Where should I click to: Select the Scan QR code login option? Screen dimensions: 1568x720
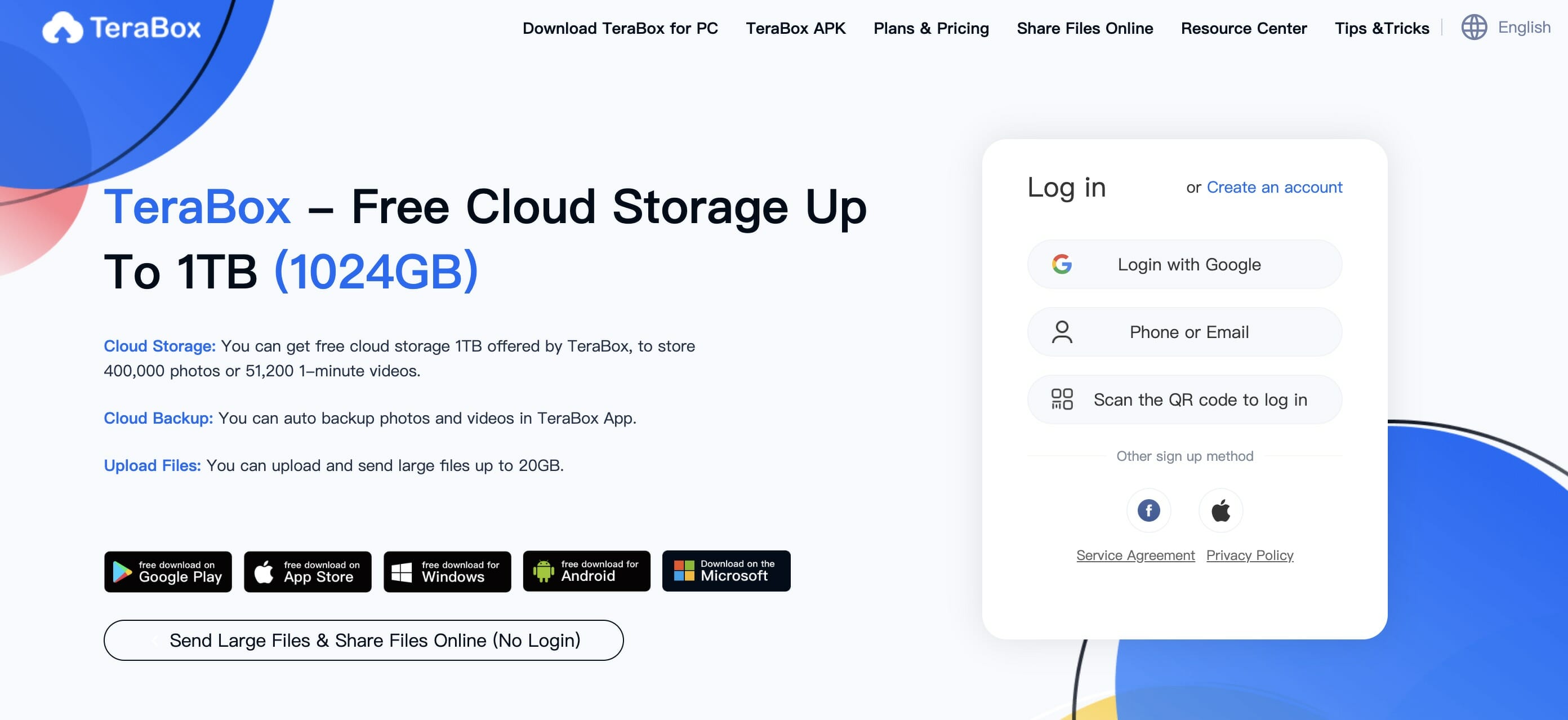click(1183, 399)
